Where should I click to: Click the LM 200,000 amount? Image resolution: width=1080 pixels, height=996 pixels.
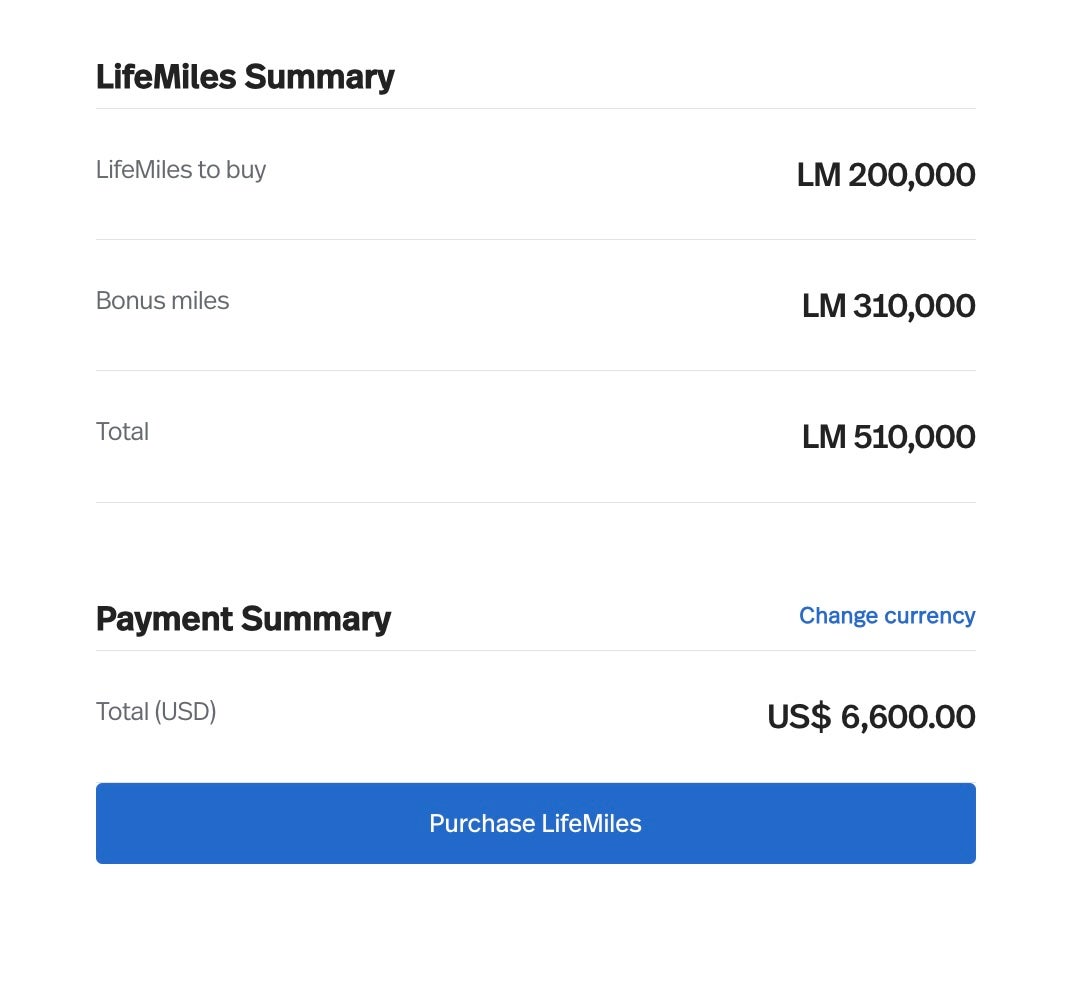(885, 175)
